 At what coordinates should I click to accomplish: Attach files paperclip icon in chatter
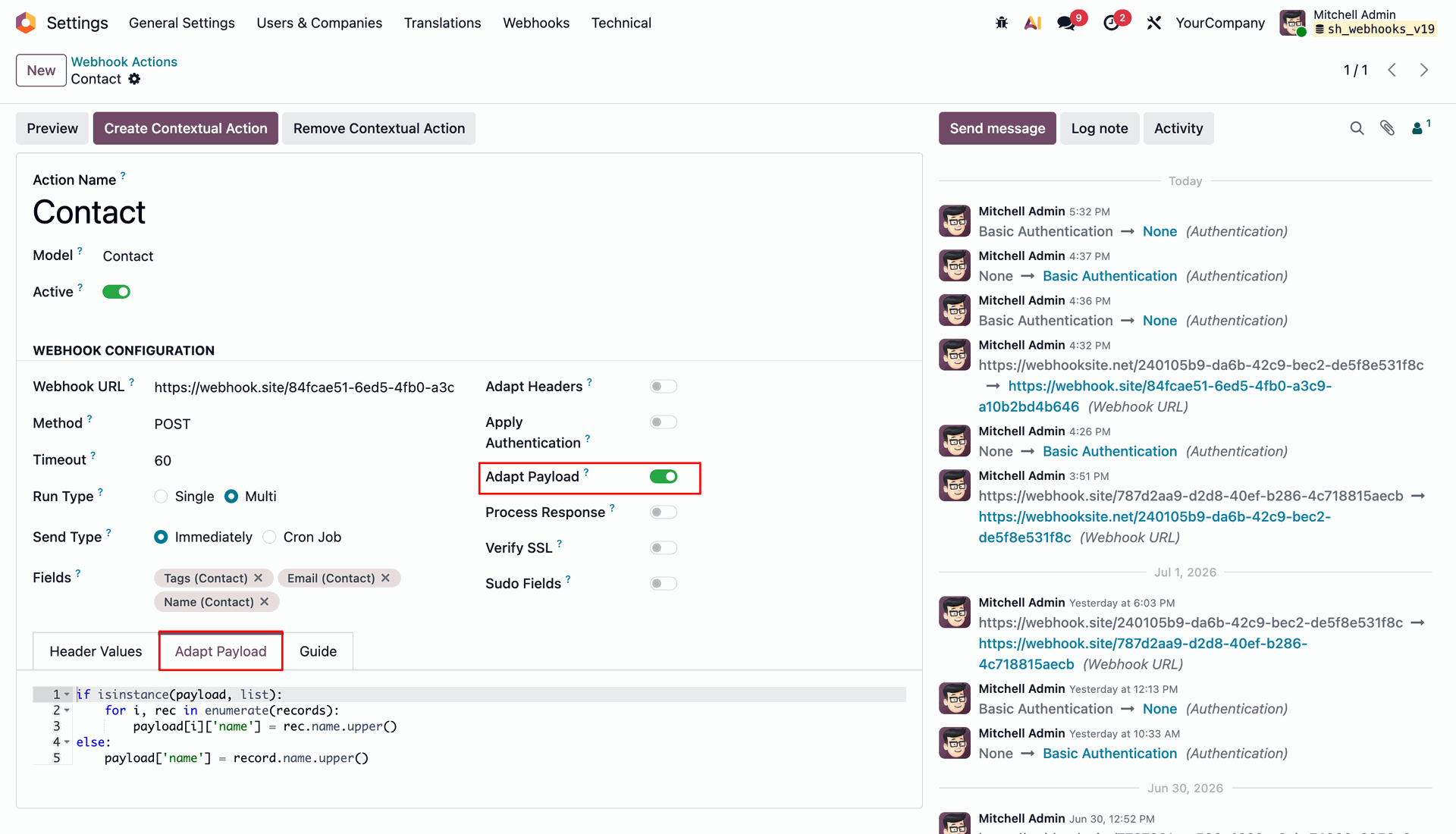point(1387,128)
